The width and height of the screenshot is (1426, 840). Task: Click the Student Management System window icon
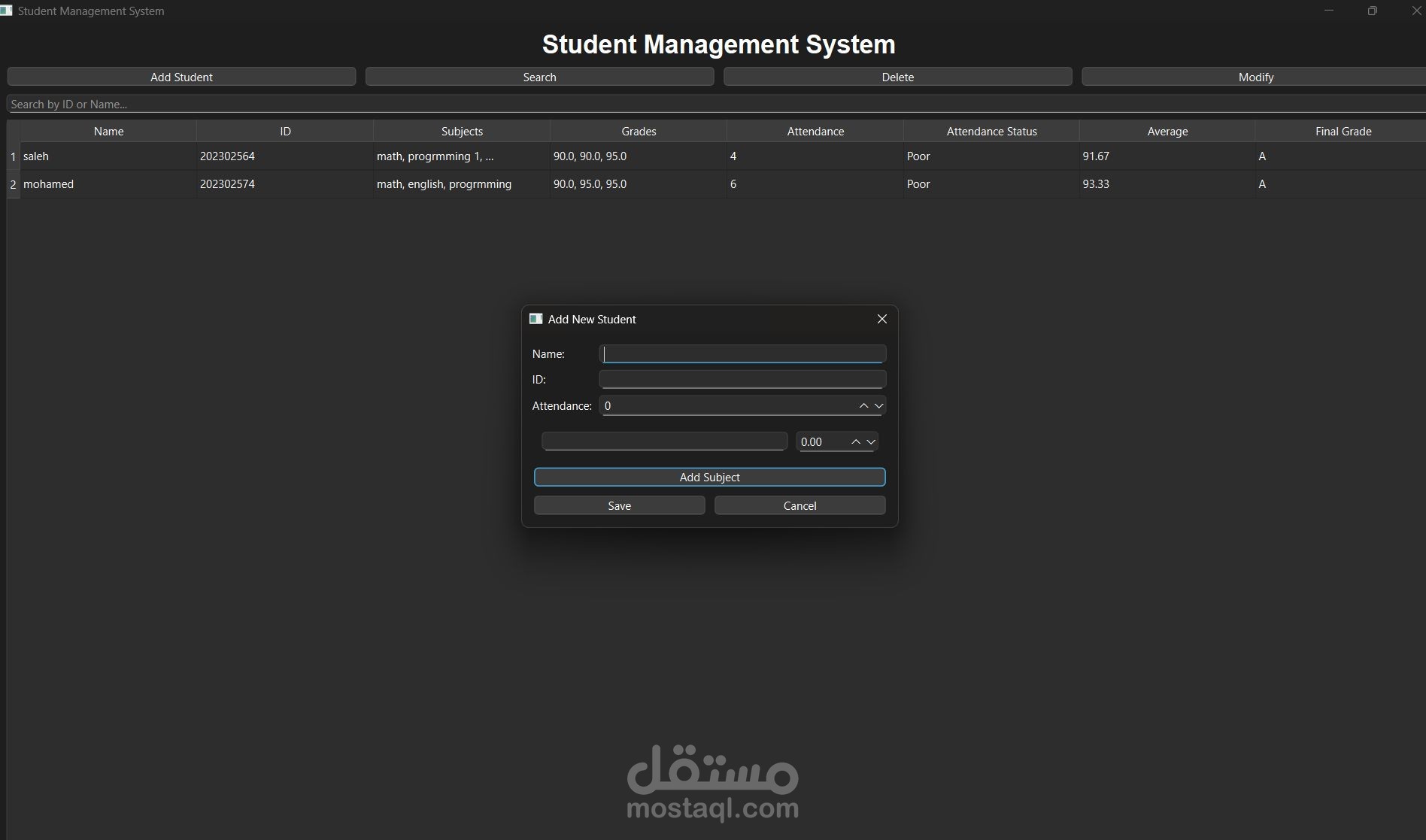7,11
